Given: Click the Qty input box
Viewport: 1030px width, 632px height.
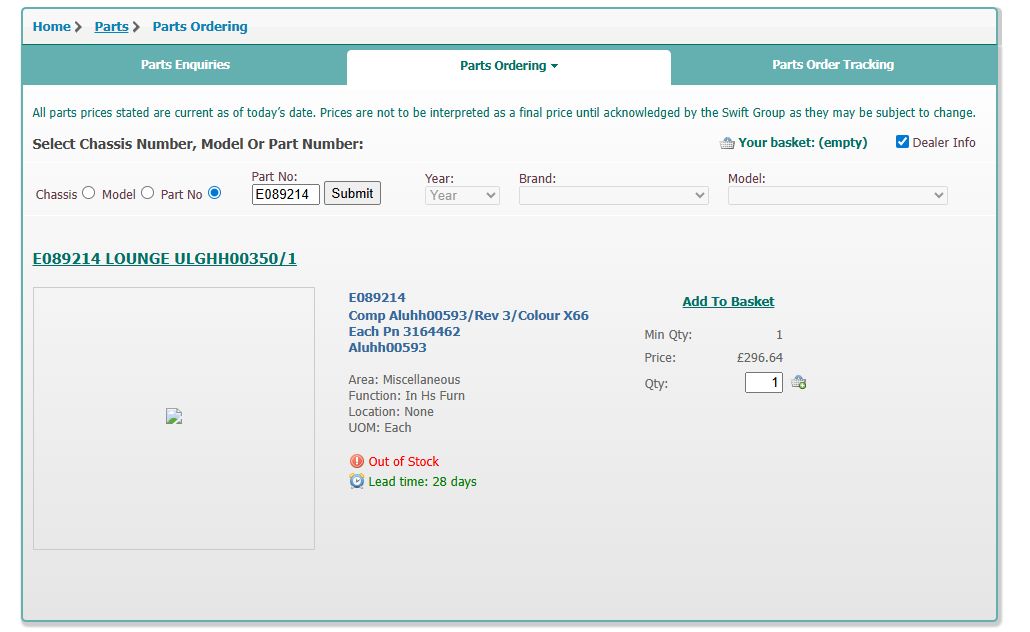Looking at the screenshot, I should point(764,382).
